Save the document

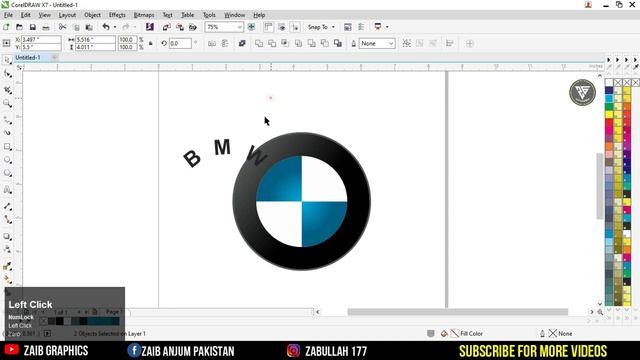tap(33, 27)
